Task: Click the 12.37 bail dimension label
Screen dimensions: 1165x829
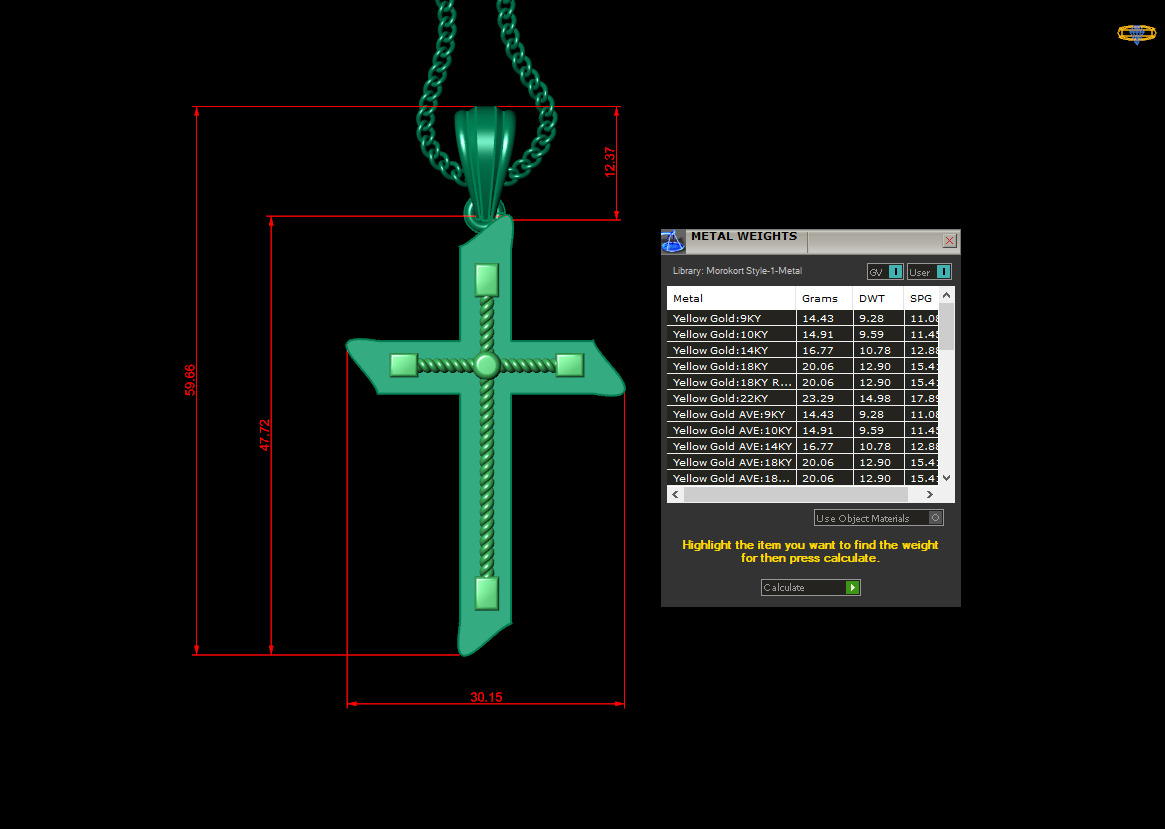Action: coord(610,162)
